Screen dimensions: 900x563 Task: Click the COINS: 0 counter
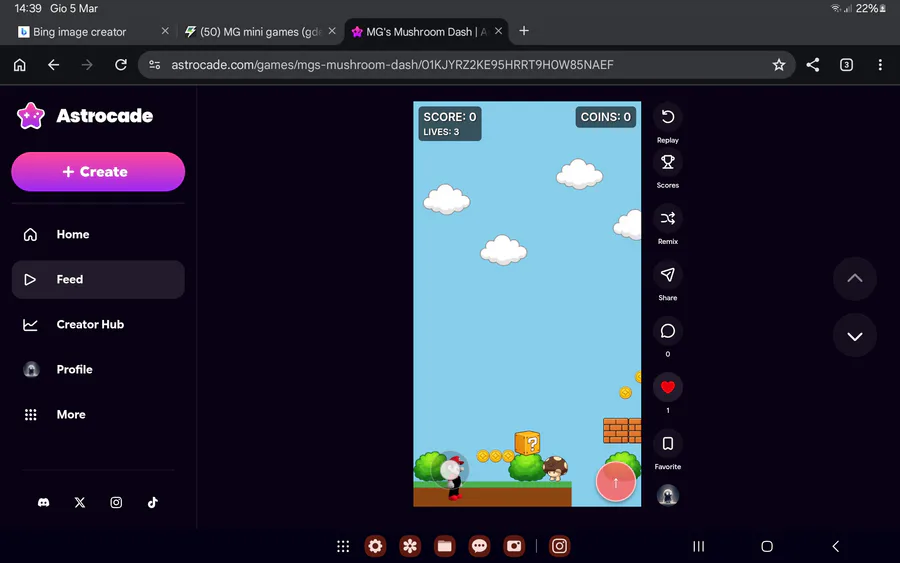pos(606,117)
